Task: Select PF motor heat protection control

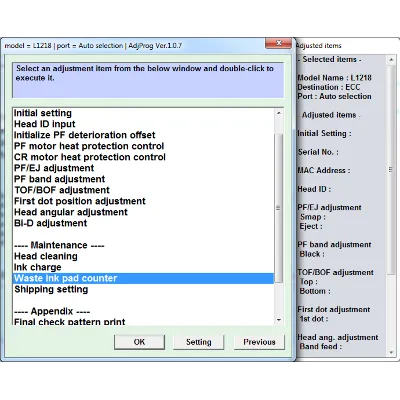Action: pyautogui.click(x=143, y=146)
